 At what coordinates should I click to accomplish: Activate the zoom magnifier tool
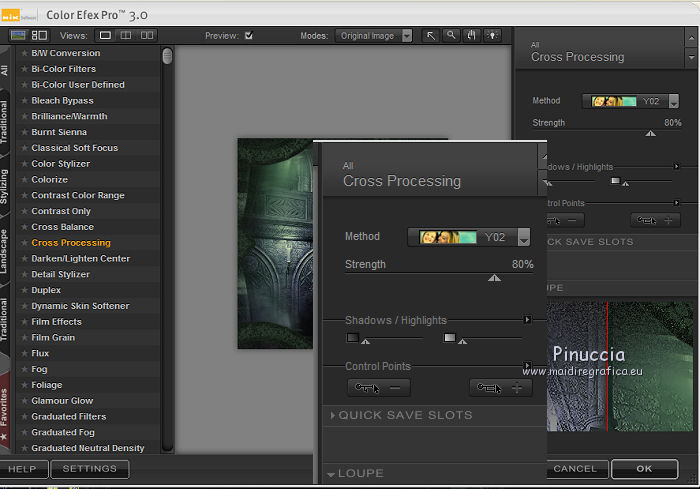click(451, 36)
